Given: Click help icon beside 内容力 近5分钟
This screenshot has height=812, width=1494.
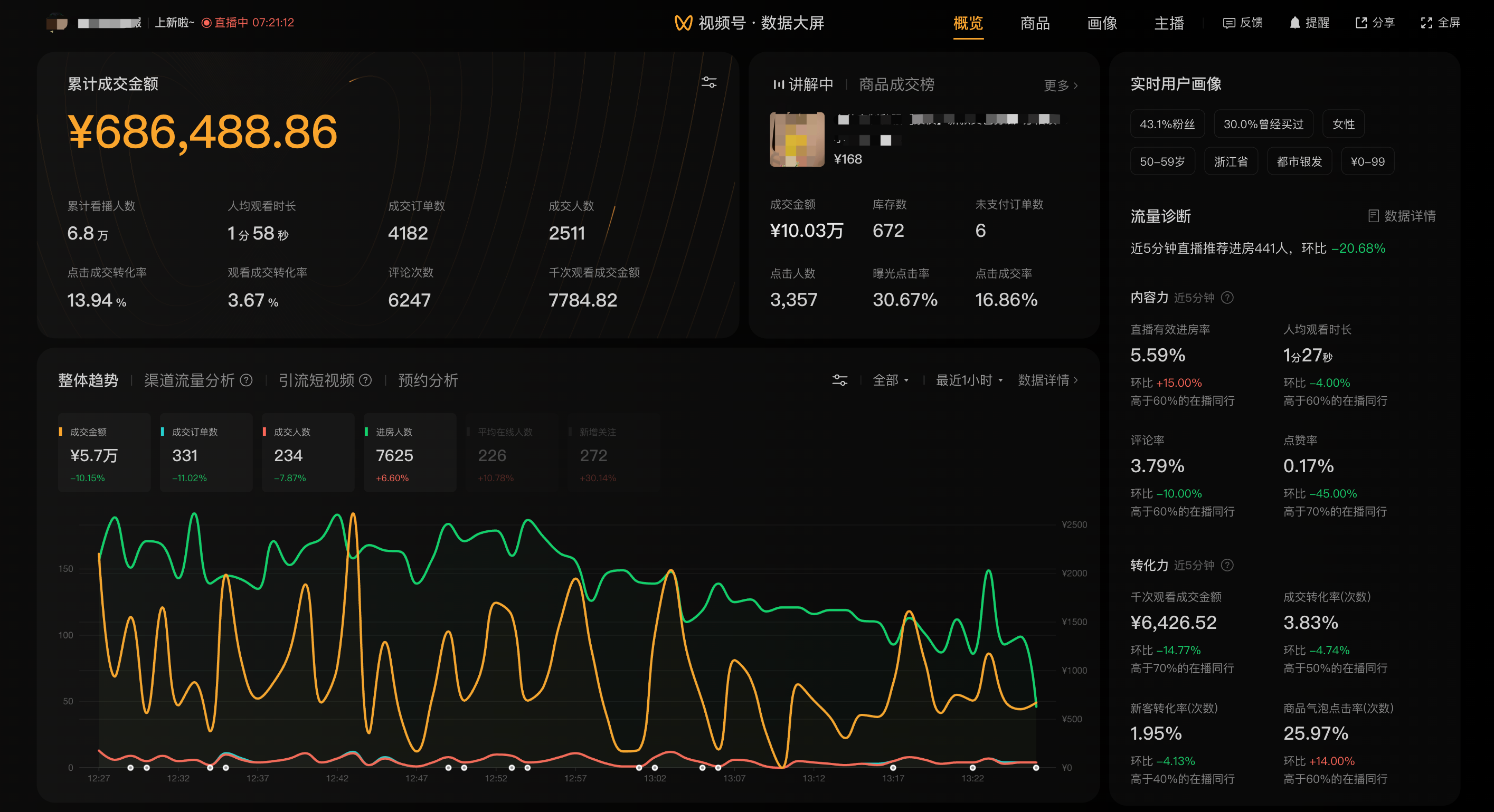Looking at the screenshot, I should 1227,298.
